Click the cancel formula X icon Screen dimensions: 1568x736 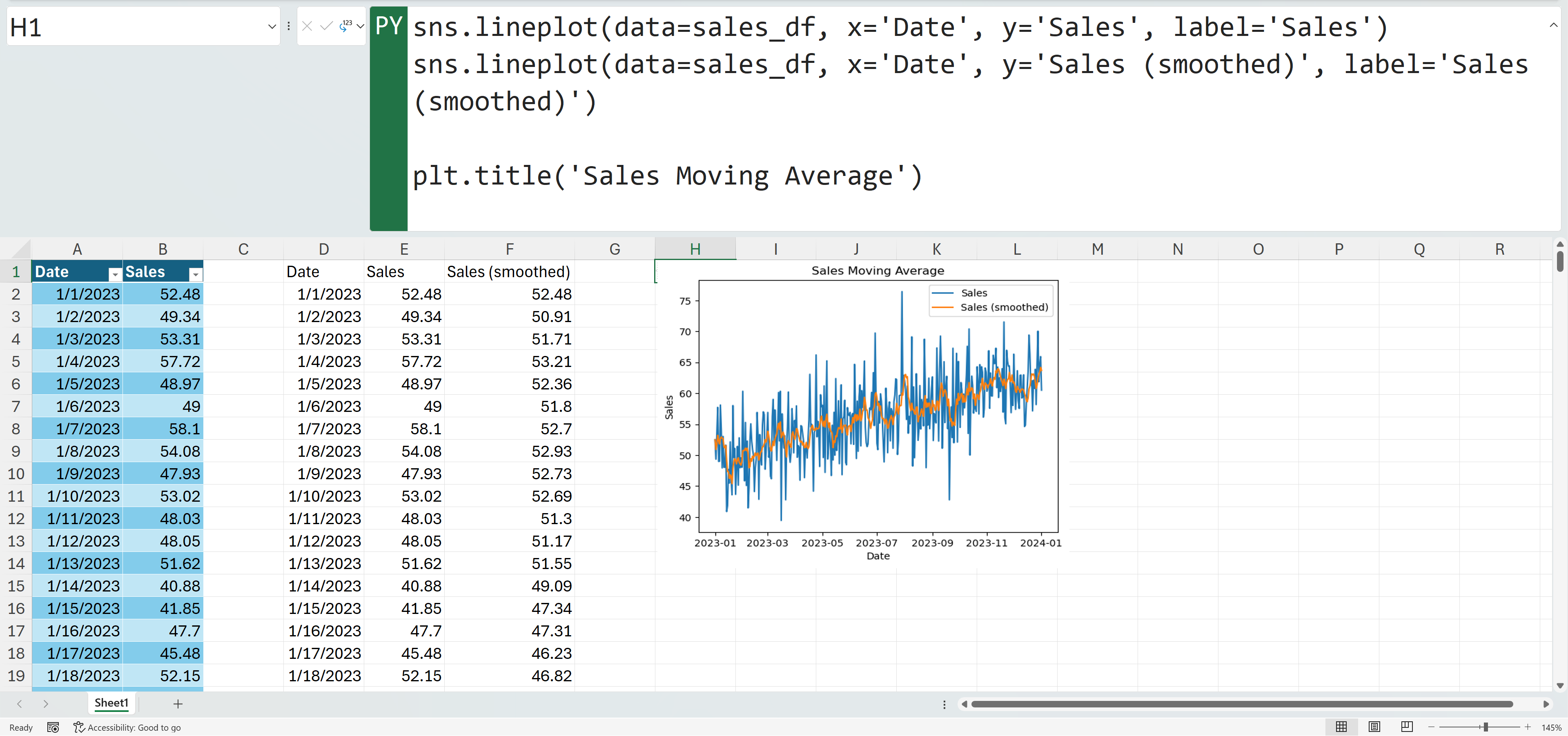(307, 26)
